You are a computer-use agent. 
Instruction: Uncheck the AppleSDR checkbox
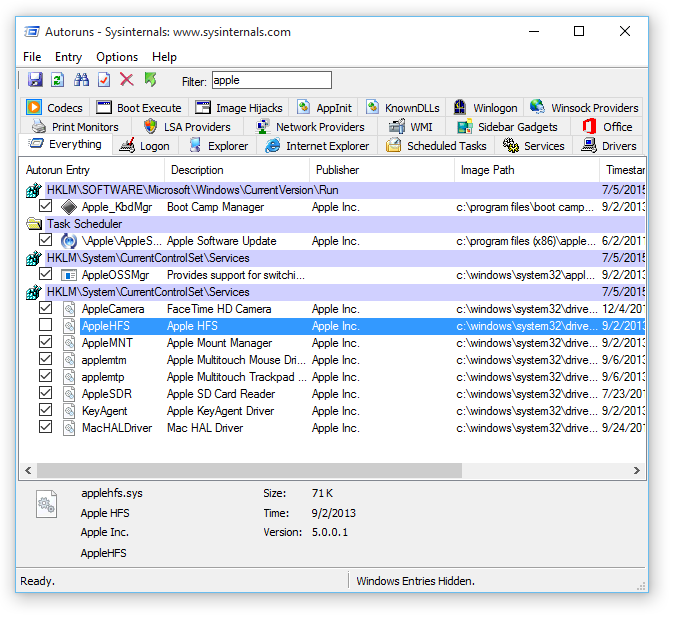coord(45,393)
